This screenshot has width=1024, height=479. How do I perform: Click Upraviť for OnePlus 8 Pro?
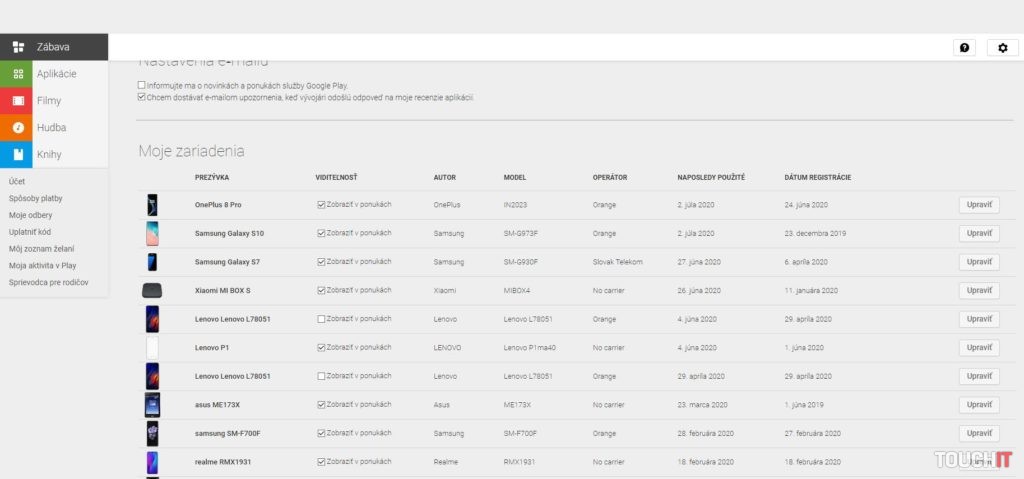[x=978, y=205]
